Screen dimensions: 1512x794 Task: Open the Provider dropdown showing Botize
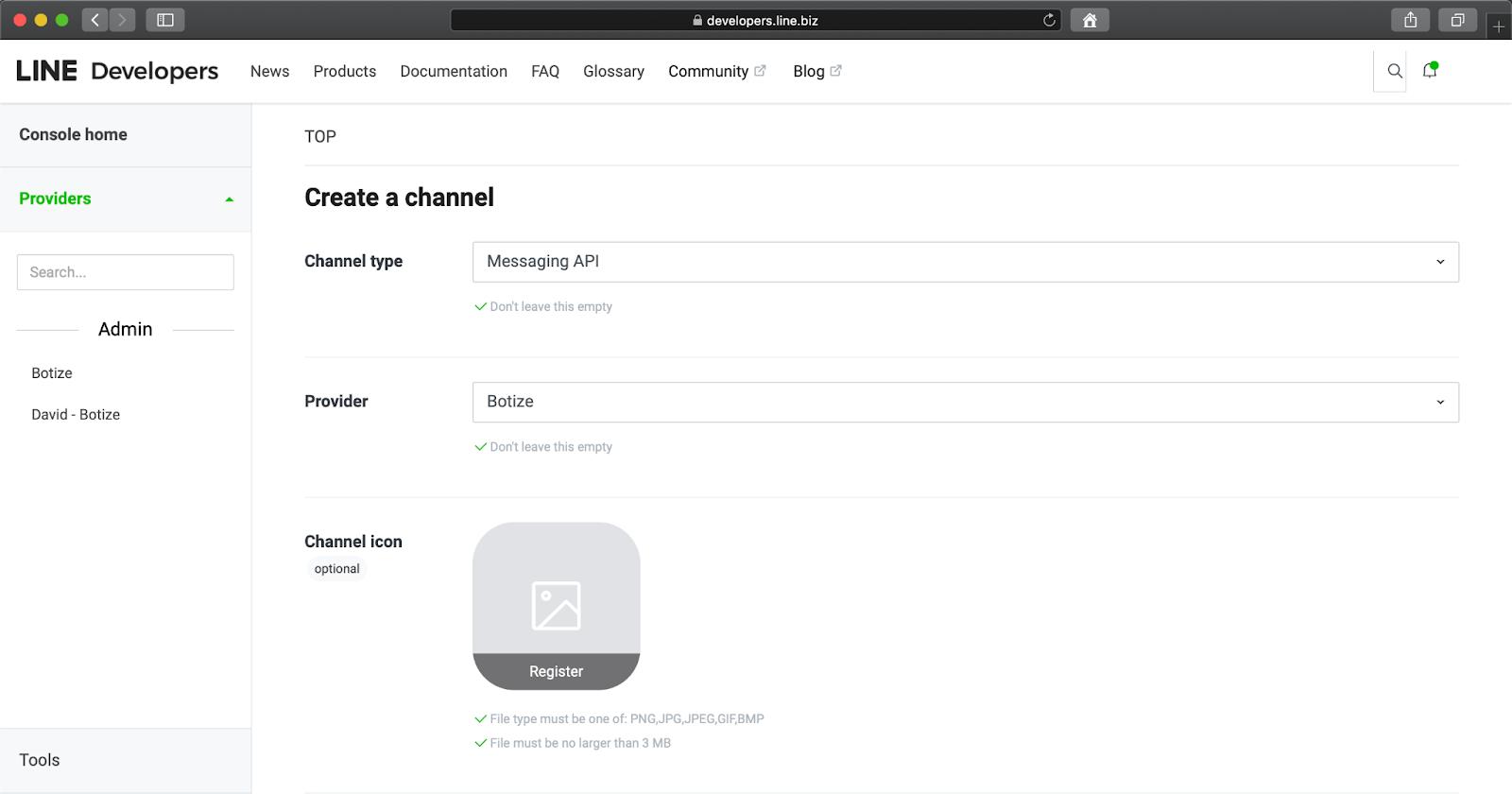(966, 402)
